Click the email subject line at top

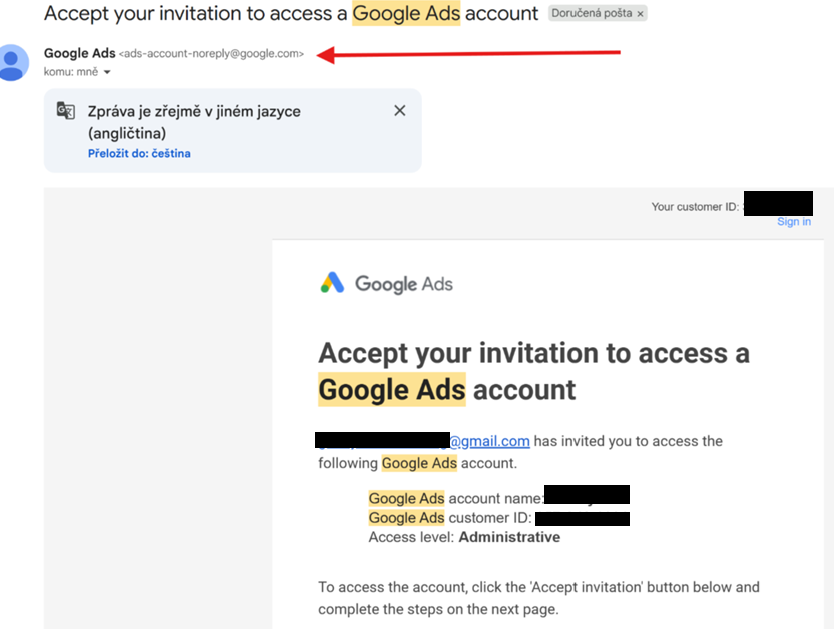(290, 14)
